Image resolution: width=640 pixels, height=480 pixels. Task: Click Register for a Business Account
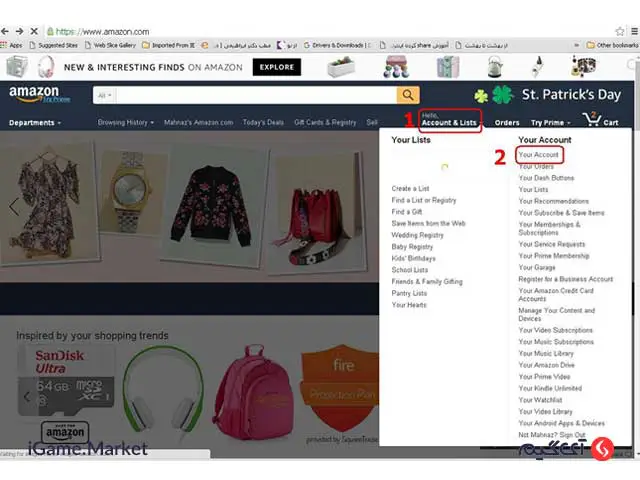pos(565,279)
